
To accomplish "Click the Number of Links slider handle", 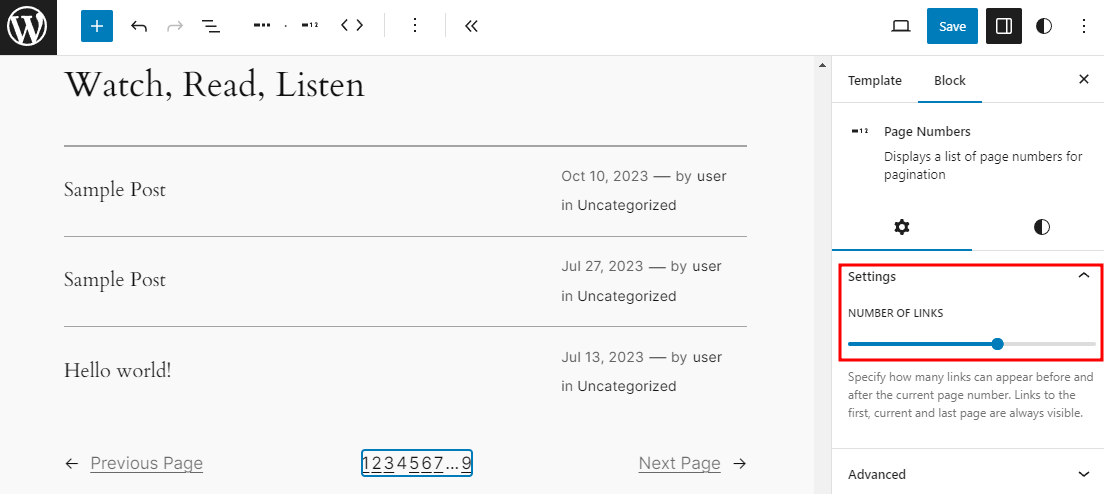I will tap(997, 344).
